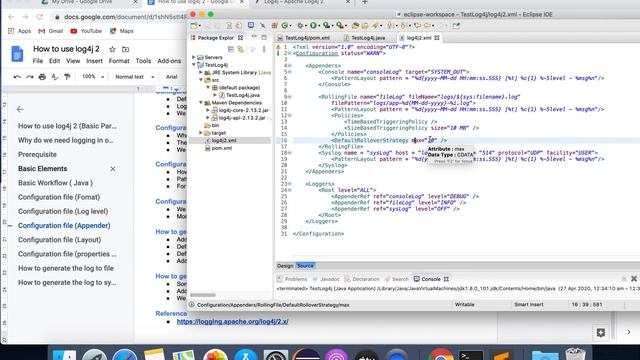Click the Google Docs home logo

tap(17, 54)
